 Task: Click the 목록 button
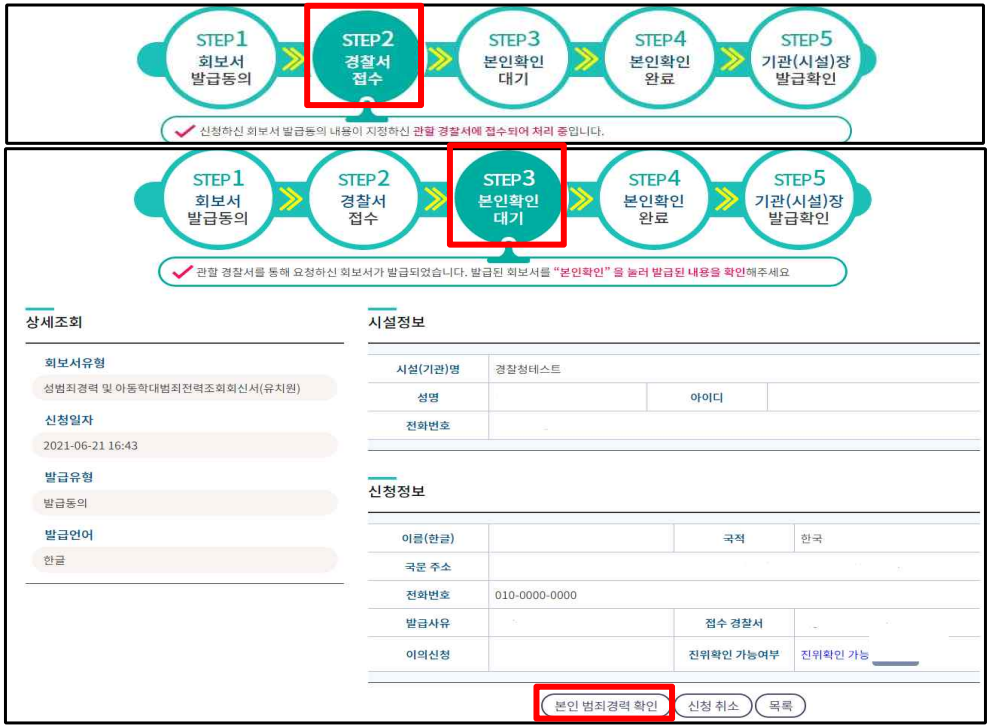pyautogui.click(x=782, y=703)
